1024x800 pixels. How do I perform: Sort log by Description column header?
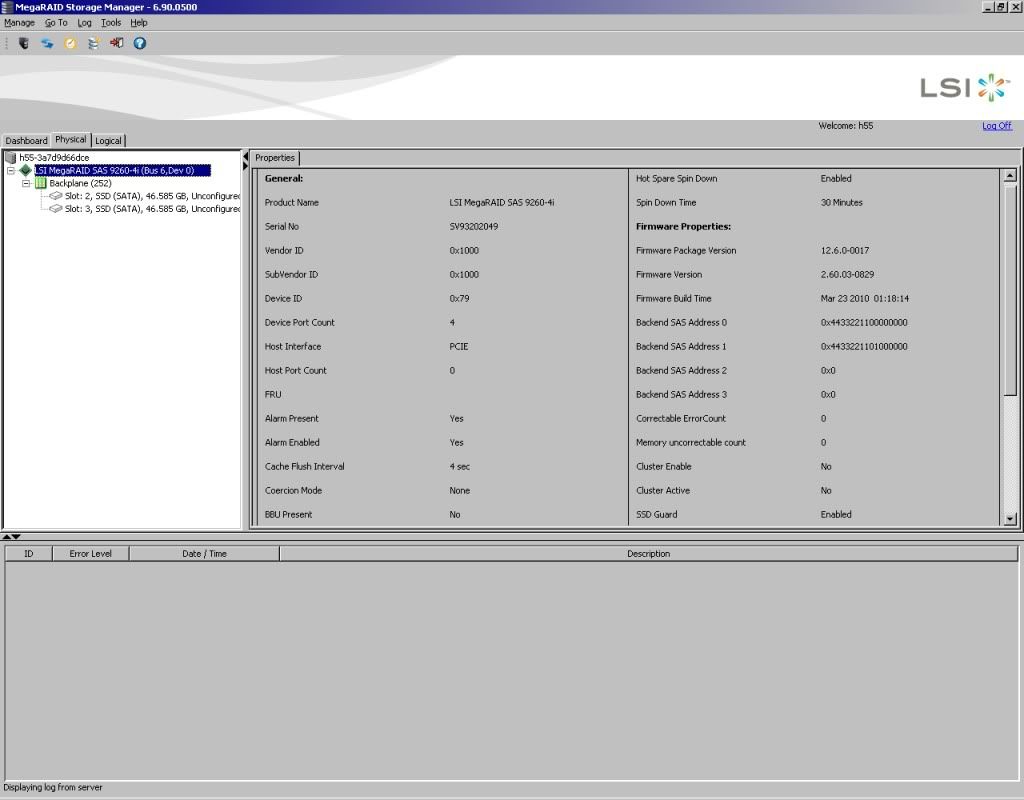point(648,554)
